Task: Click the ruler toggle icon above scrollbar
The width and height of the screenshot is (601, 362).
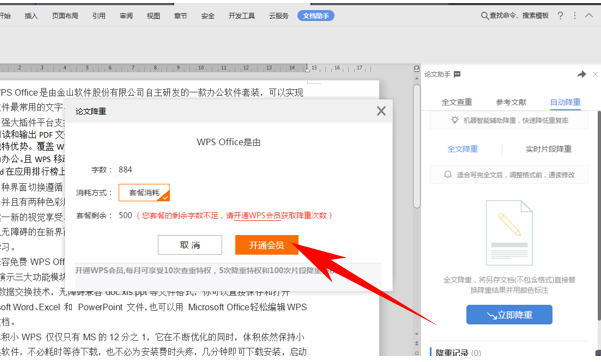Action: pos(417,69)
